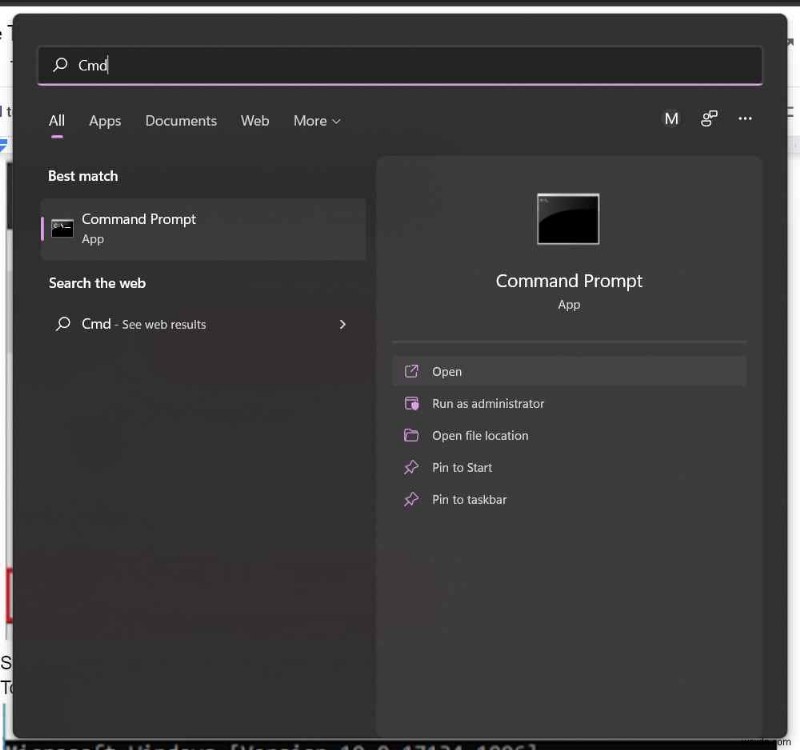The width and height of the screenshot is (800, 750).
Task: Expand the More dropdown
Action: coord(317,121)
